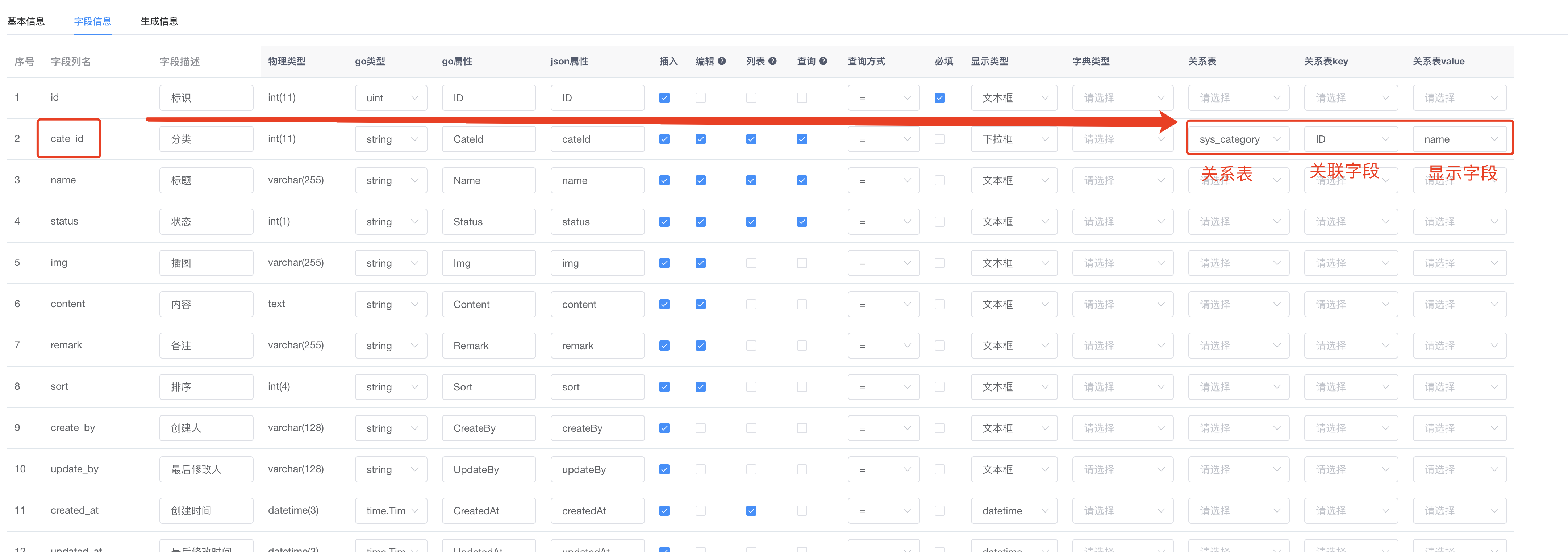Edit 字段描述 field containing 最后修改人
This screenshot has width=1568, height=552.
[207, 469]
